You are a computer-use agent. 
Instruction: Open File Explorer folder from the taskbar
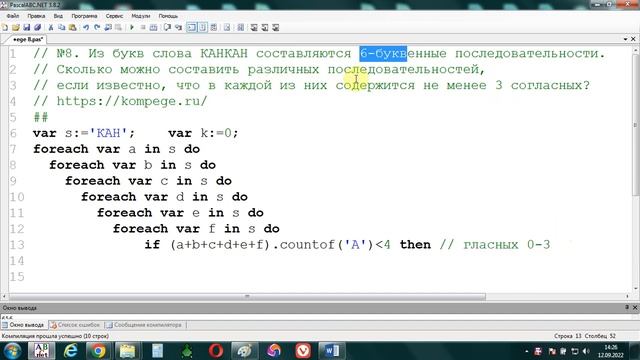pyautogui.click(x=127, y=351)
